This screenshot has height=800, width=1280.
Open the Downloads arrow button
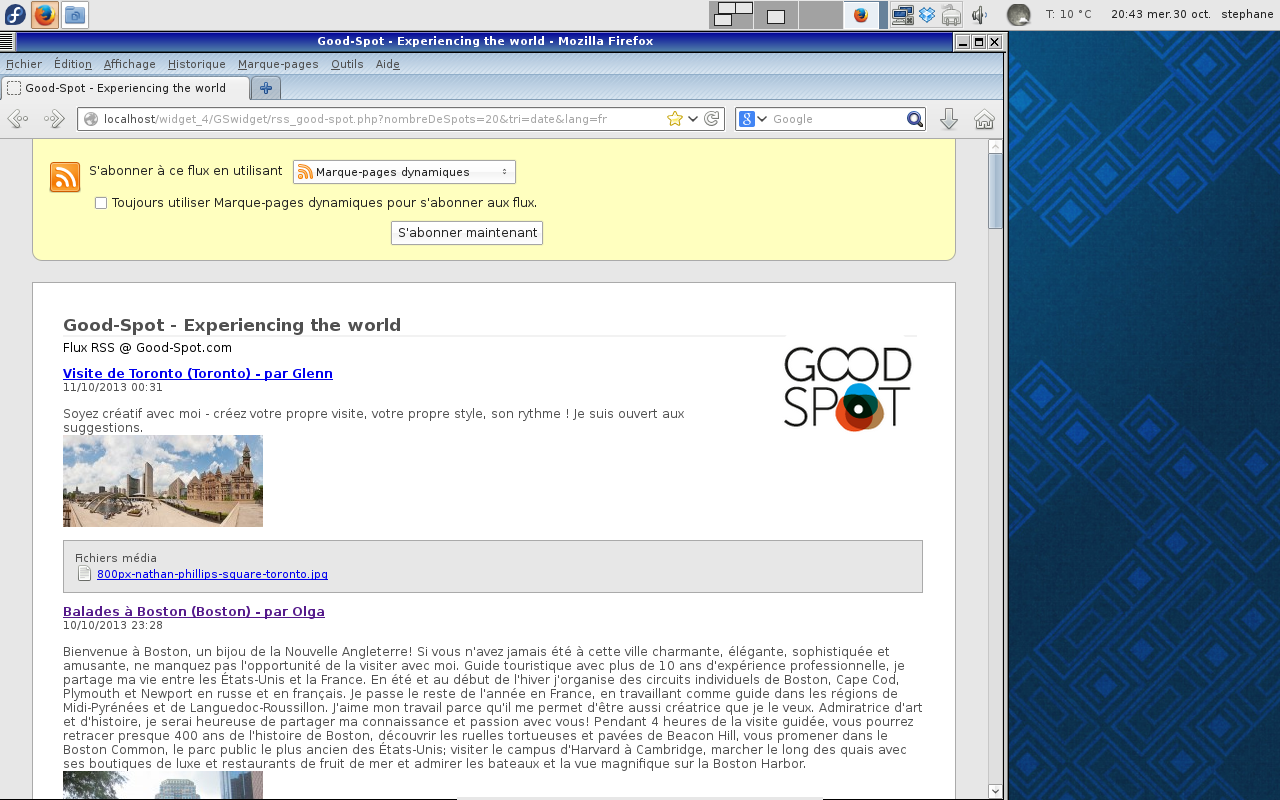949,119
